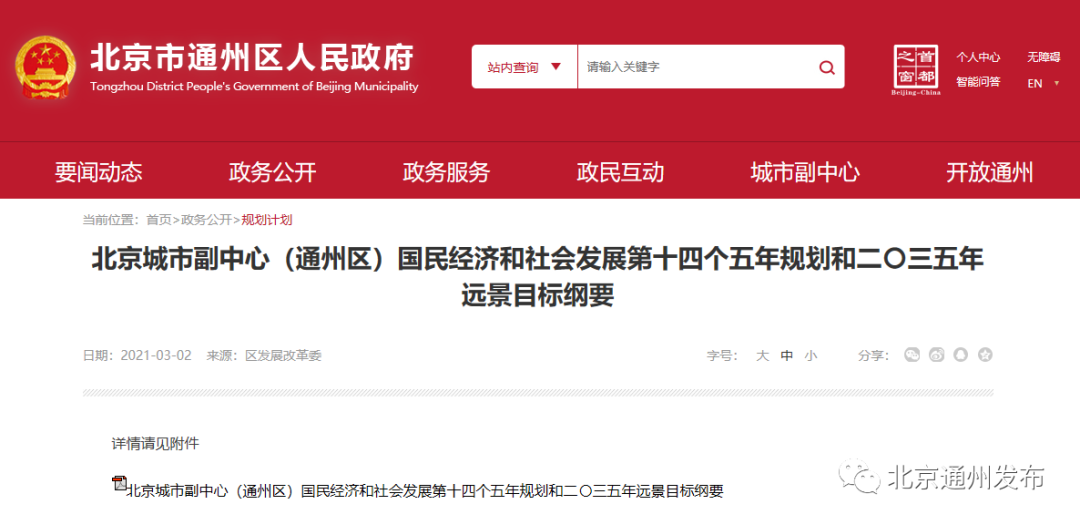Viewport: 1080px width, 525px height.
Task: Open the 政务公开 navigation menu
Action: pyautogui.click(x=272, y=172)
